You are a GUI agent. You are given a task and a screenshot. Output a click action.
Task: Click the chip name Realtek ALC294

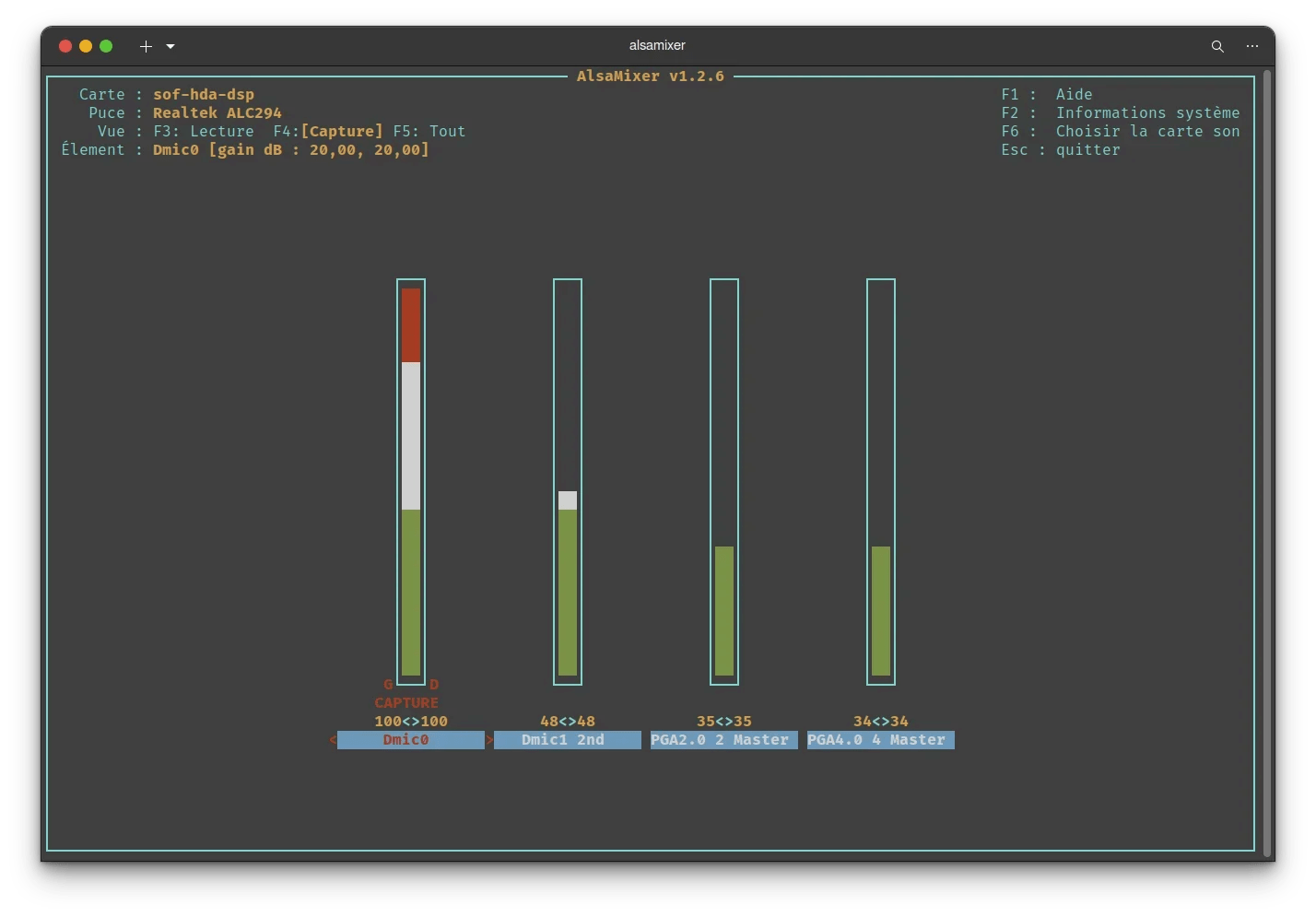(217, 113)
